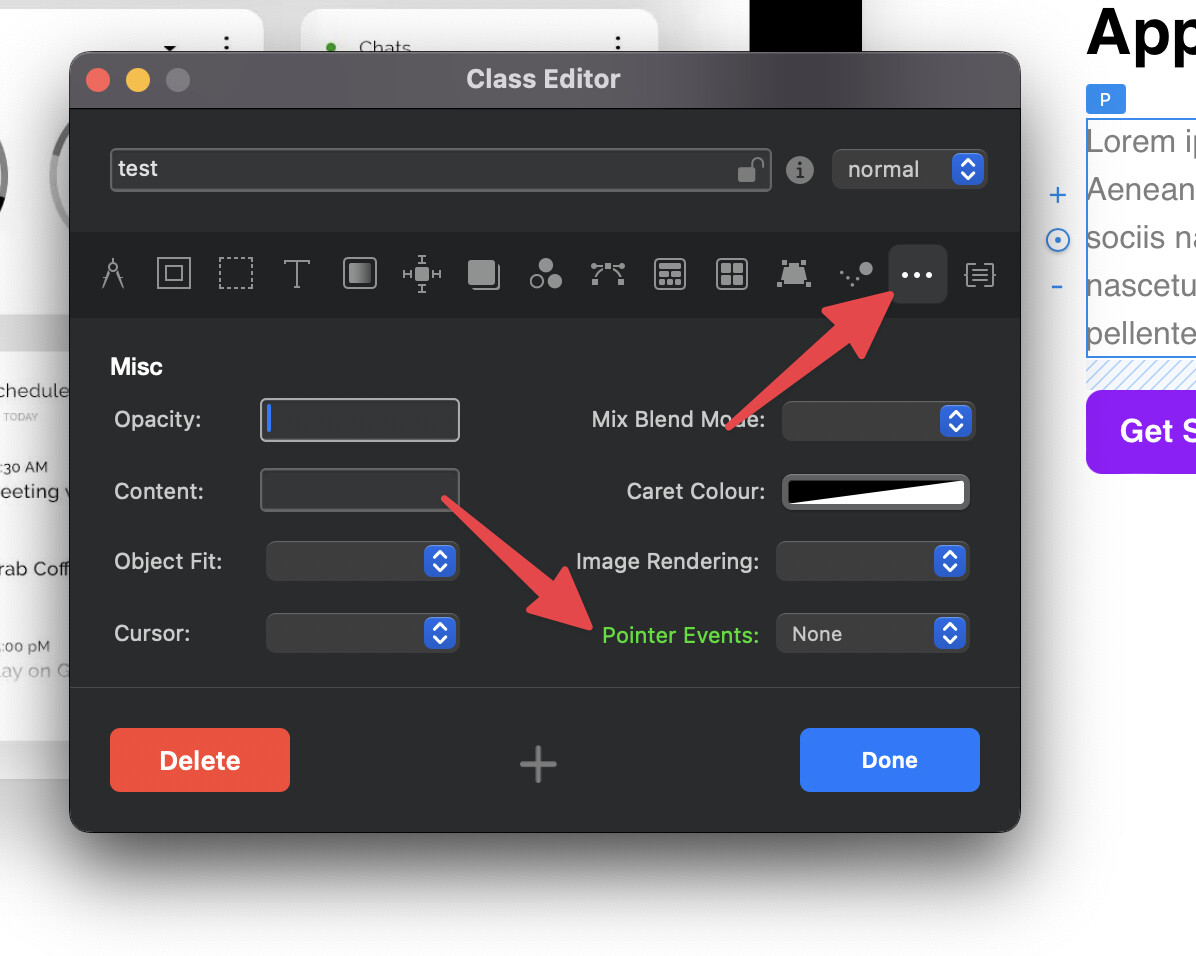1196x956 pixels.
Task: Expand the Mix Blend Mode dropdown
Action: click(x=877, y=420)
